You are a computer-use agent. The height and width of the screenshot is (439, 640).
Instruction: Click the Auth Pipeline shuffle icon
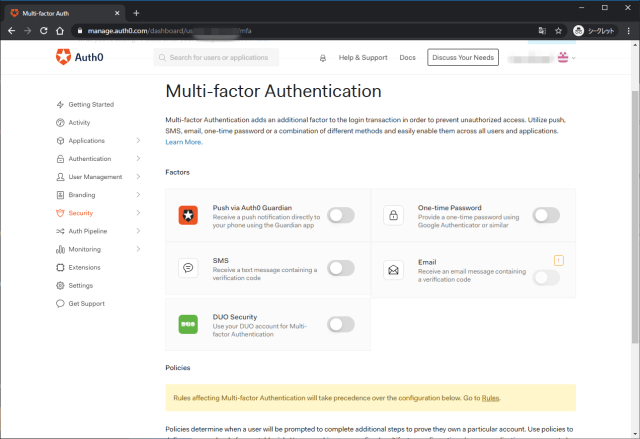pyautogui.click(x=60, y=231)
